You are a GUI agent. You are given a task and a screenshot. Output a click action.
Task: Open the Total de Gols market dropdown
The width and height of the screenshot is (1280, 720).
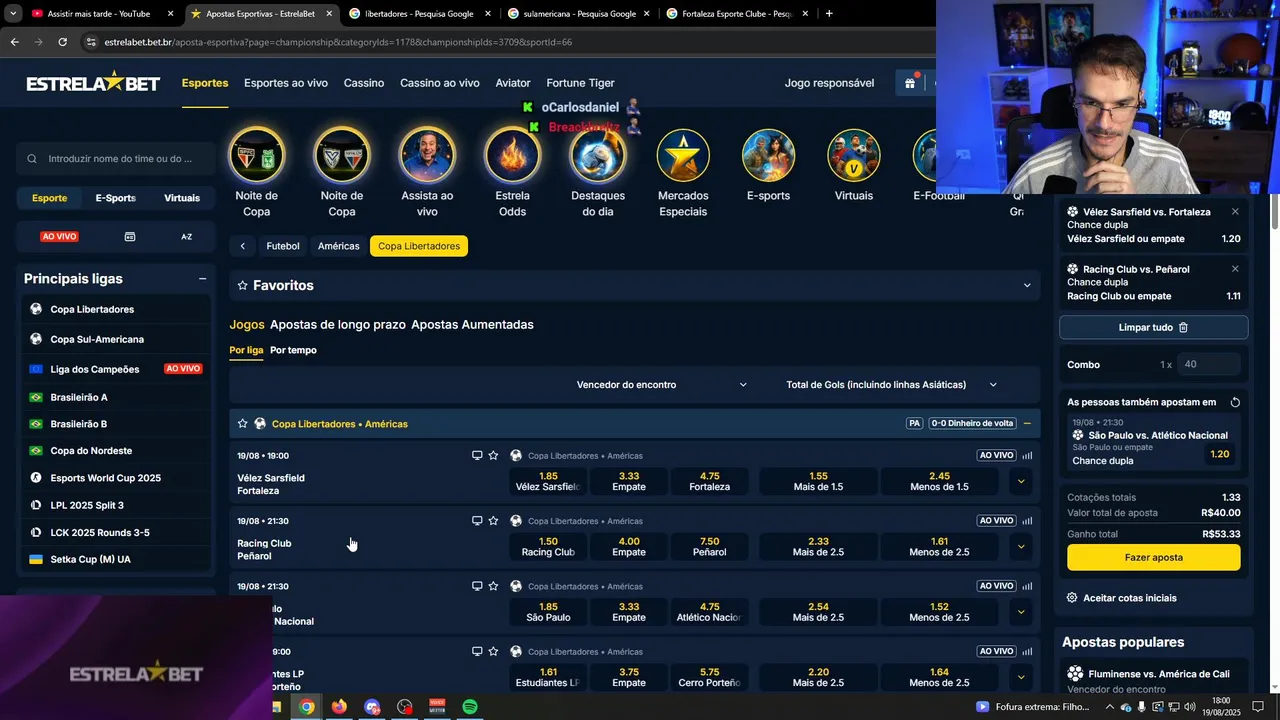[891, 385]
